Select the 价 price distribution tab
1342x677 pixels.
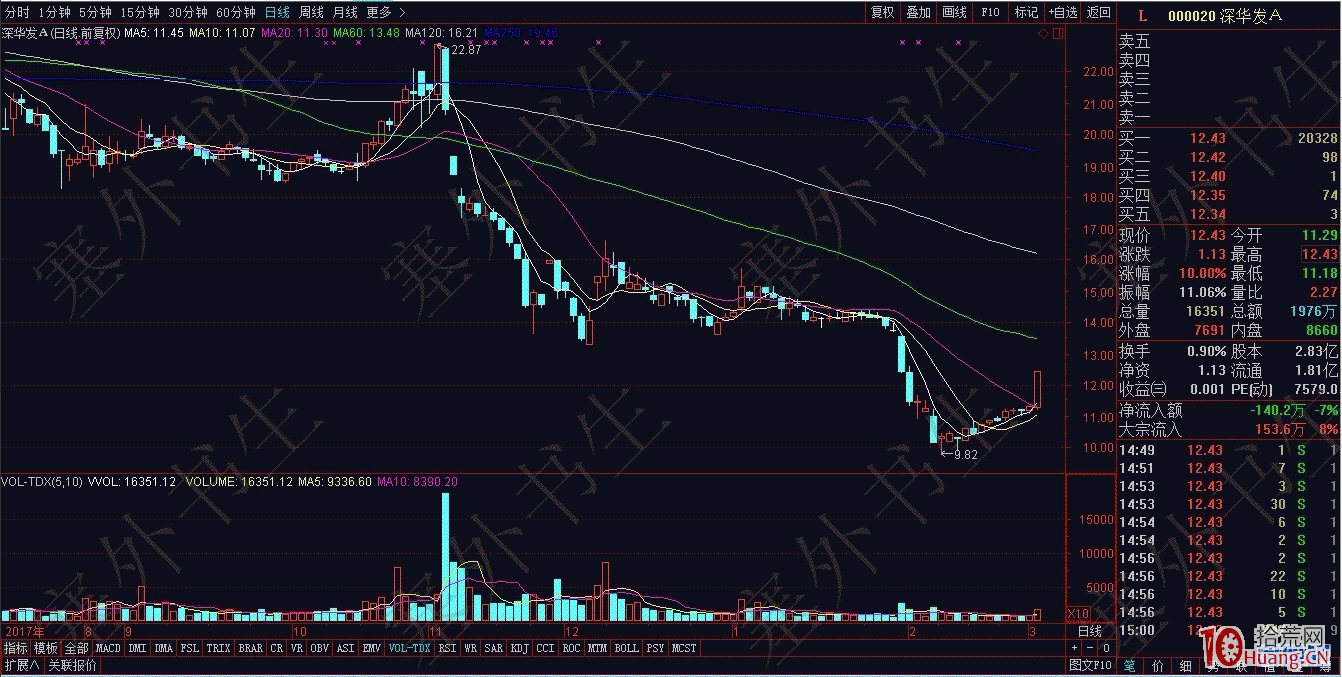pyautogui.click(x=1158, y=666)
